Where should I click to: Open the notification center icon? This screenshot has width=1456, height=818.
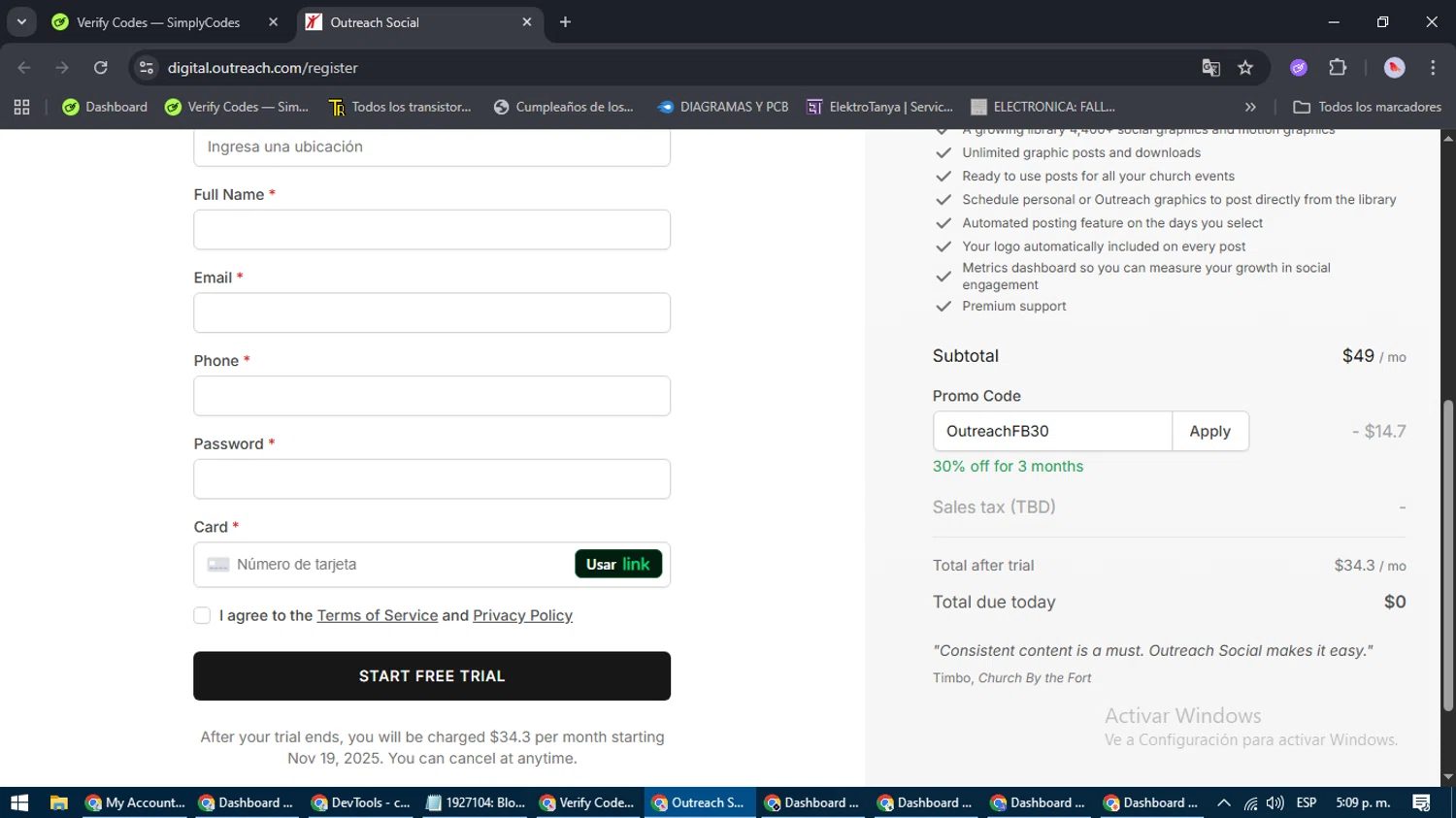(1422, 802)
